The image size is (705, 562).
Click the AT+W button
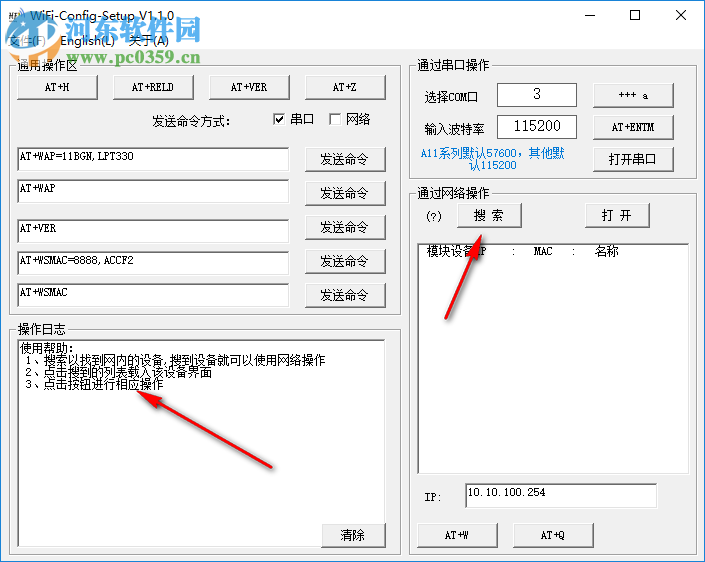point(457,535)
